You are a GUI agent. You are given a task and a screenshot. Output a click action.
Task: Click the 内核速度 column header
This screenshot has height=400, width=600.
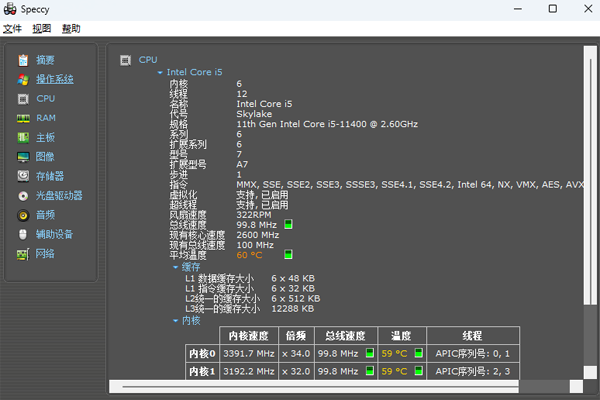249,336
